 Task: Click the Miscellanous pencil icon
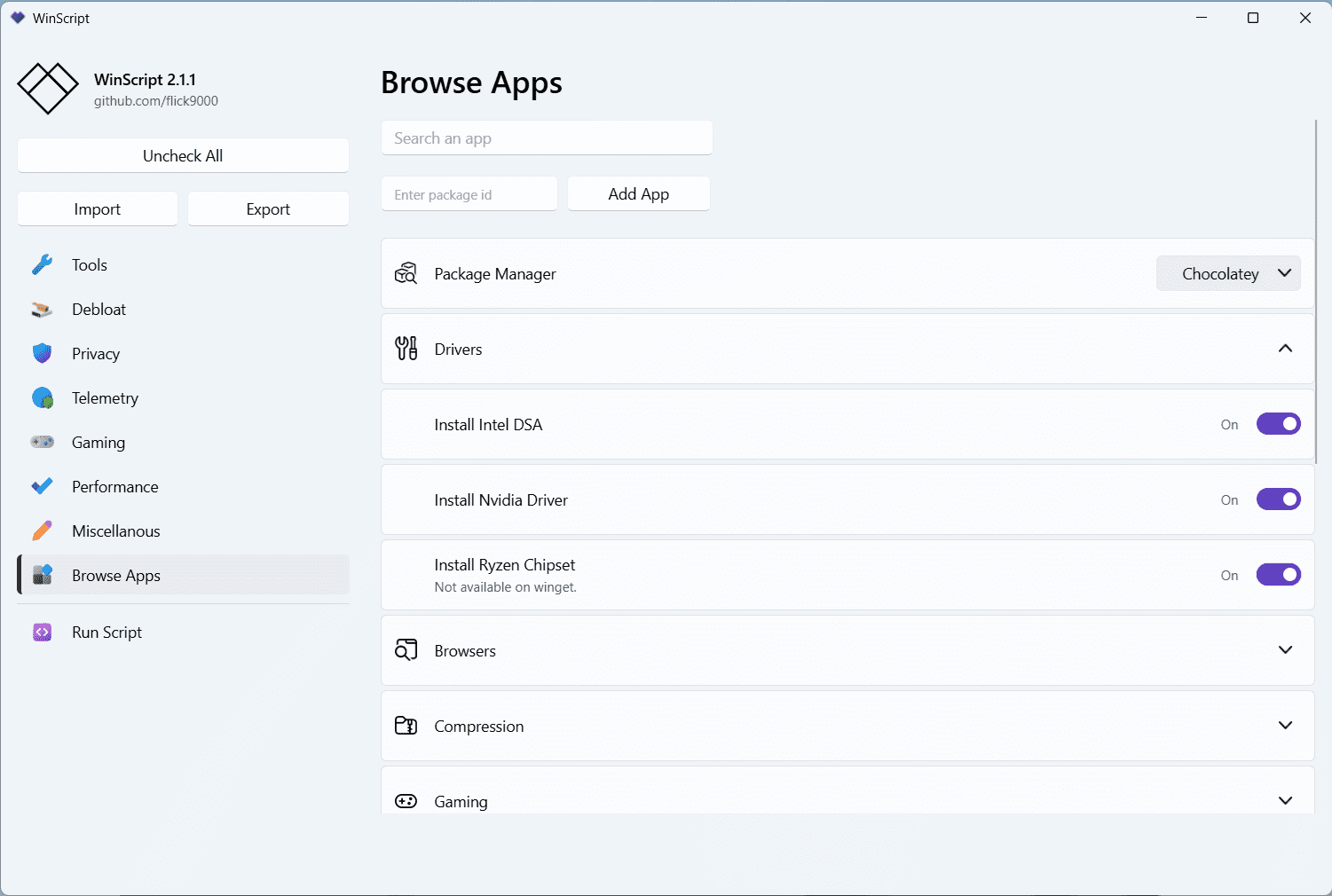point(42,531)
